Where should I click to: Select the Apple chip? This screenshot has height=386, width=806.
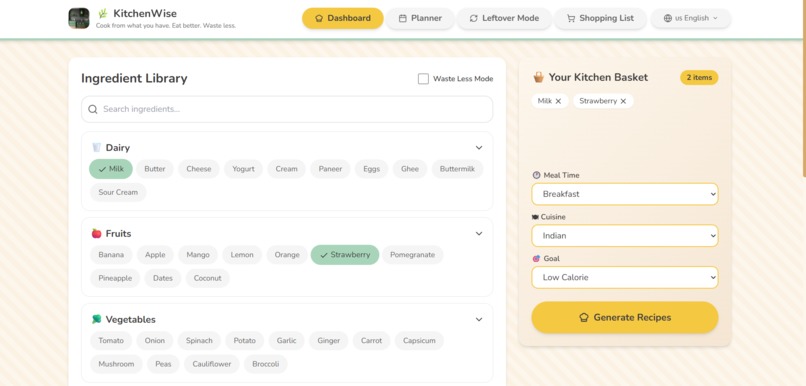[x=155, y=255]
